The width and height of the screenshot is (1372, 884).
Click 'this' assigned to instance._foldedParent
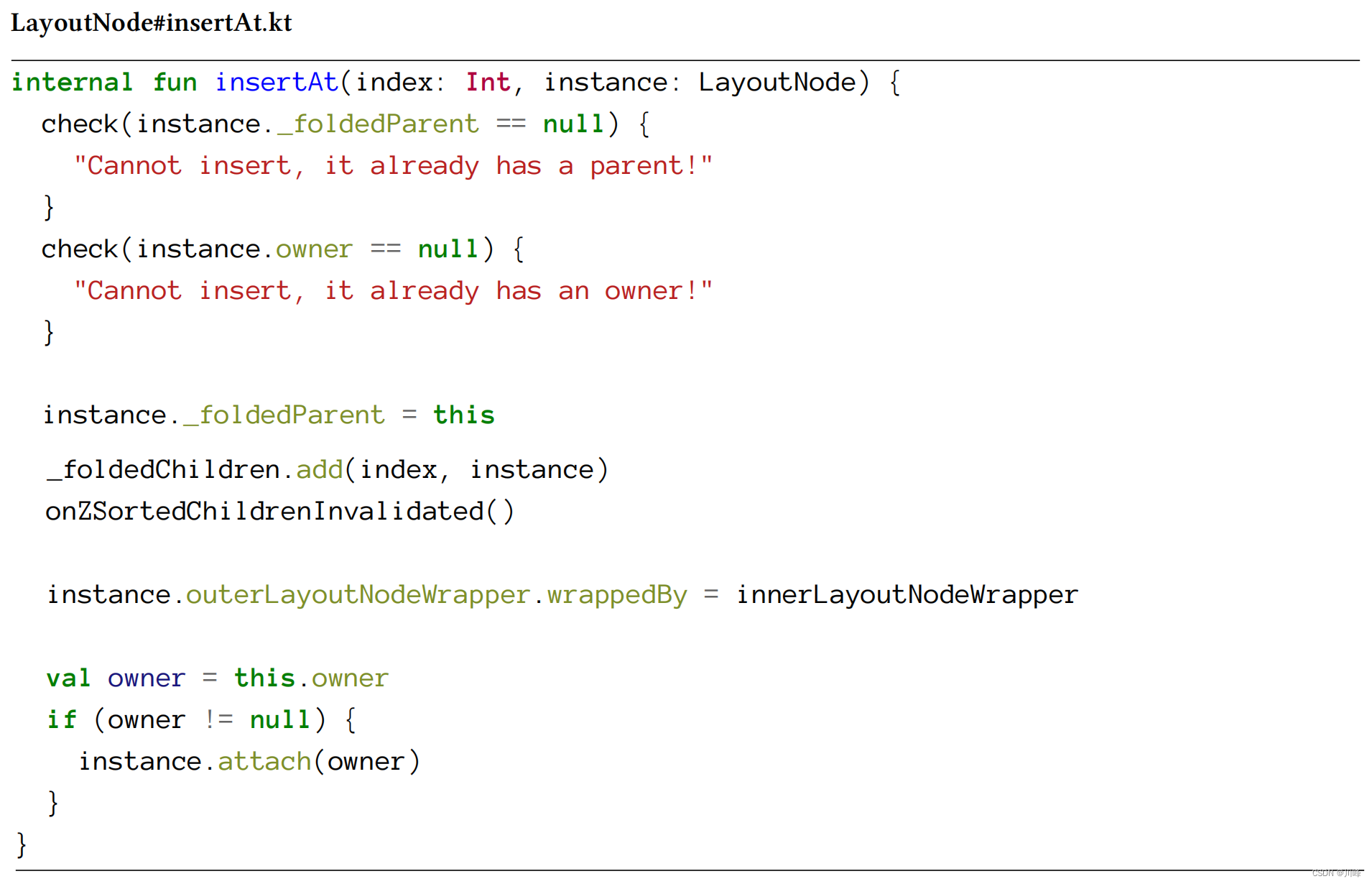[463, 415]
